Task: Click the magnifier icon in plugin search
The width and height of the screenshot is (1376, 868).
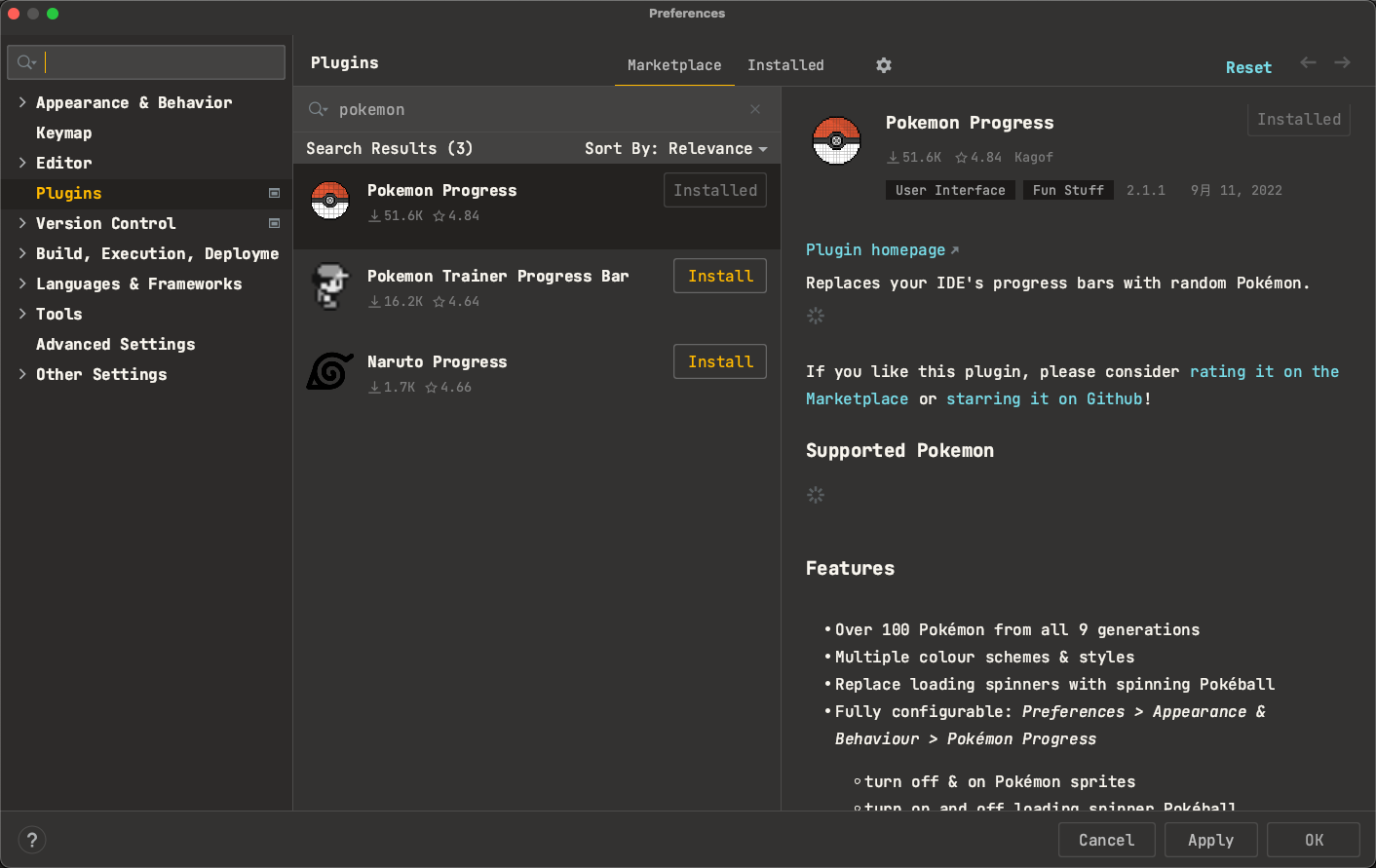Action: (318, 109)
